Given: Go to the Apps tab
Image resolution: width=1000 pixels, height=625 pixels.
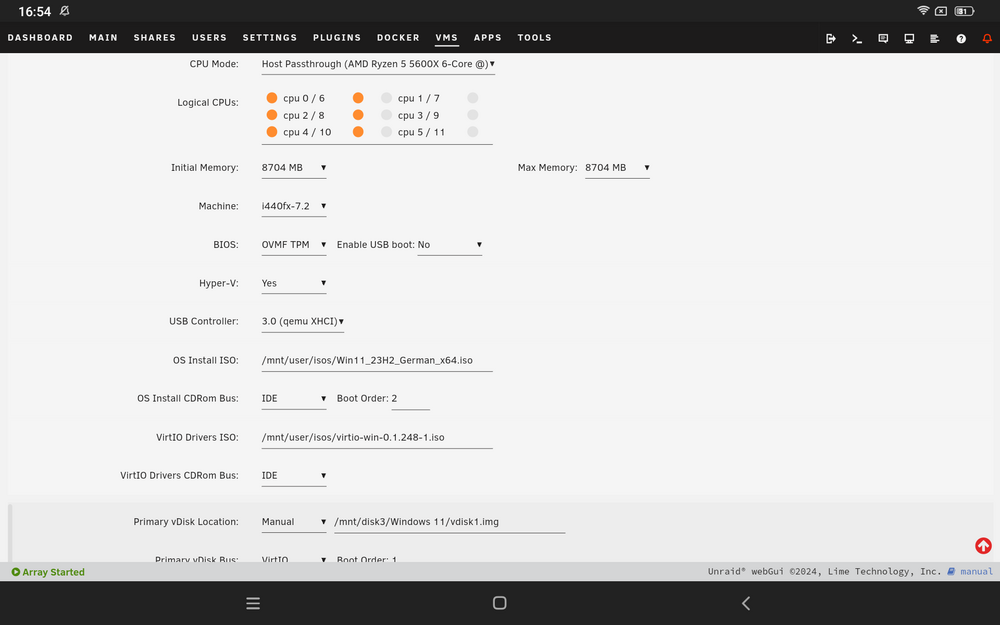Looking at the screenshot, I should coord(487,38).
